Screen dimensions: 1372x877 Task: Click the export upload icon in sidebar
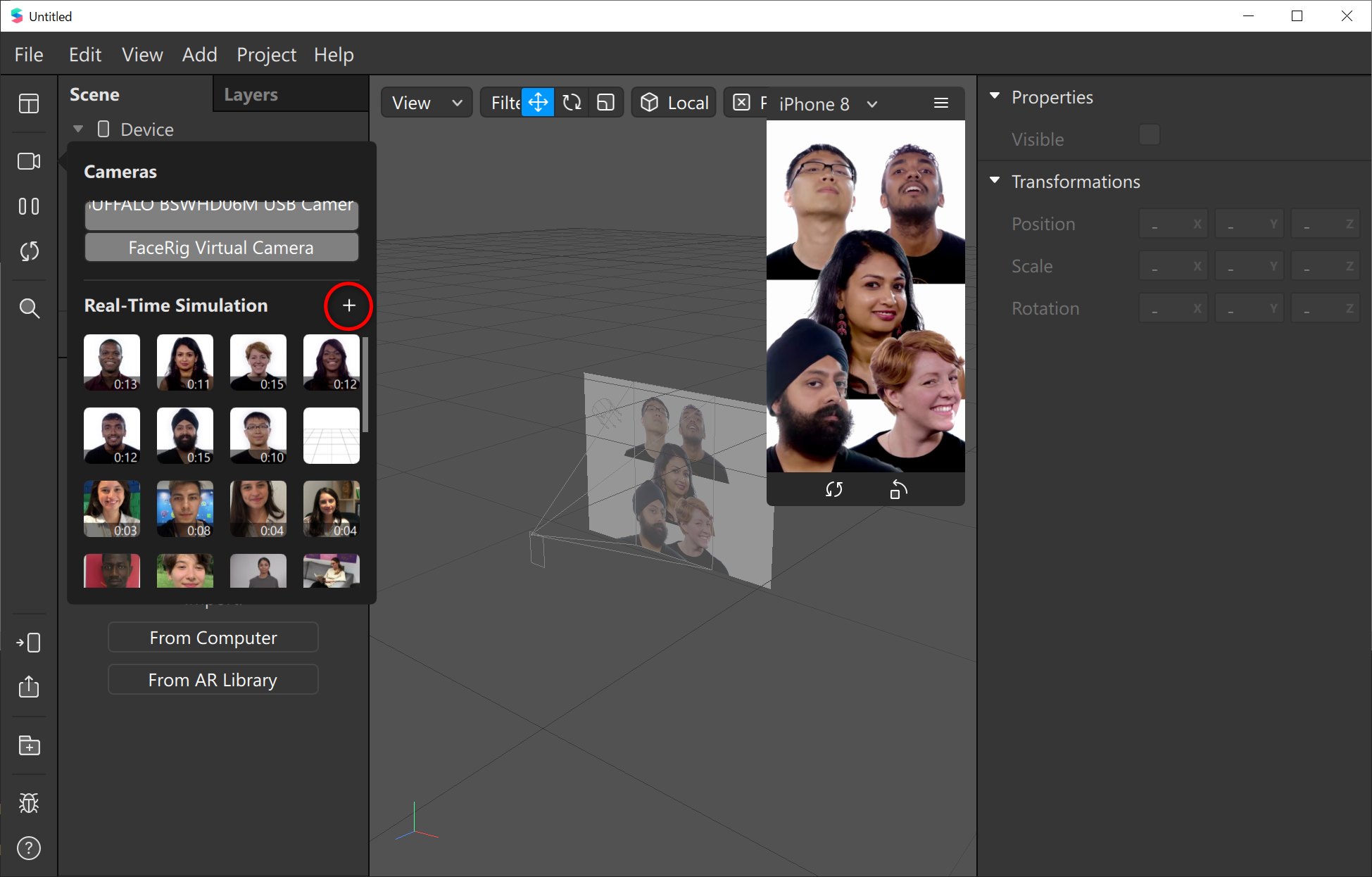click(x=29, y=686)
